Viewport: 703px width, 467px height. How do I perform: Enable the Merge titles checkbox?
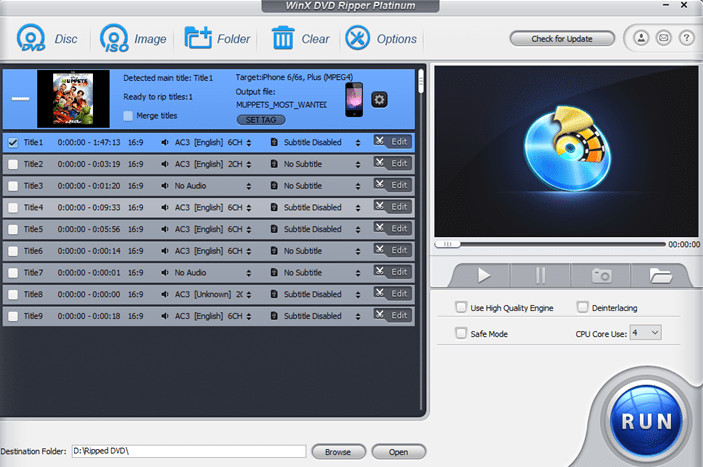128,116
